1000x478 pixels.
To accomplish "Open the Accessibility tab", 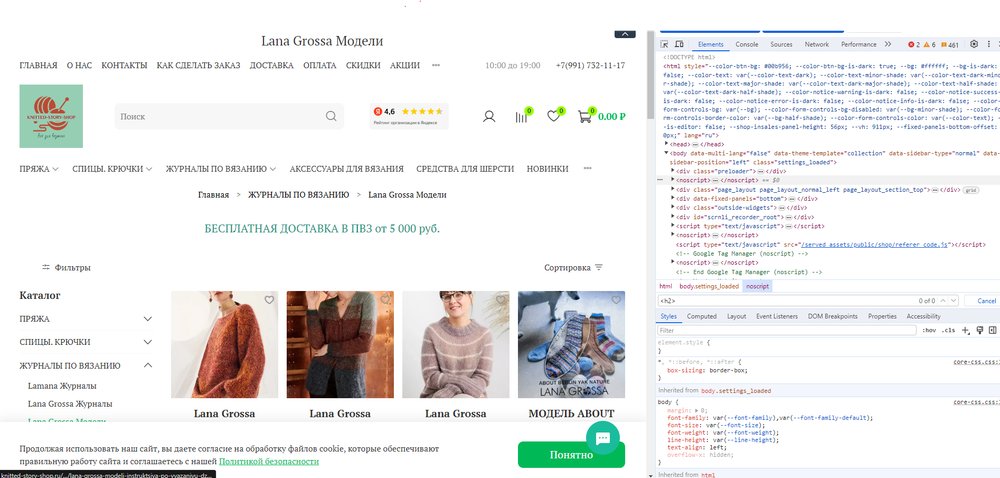I will pos(923,316).
